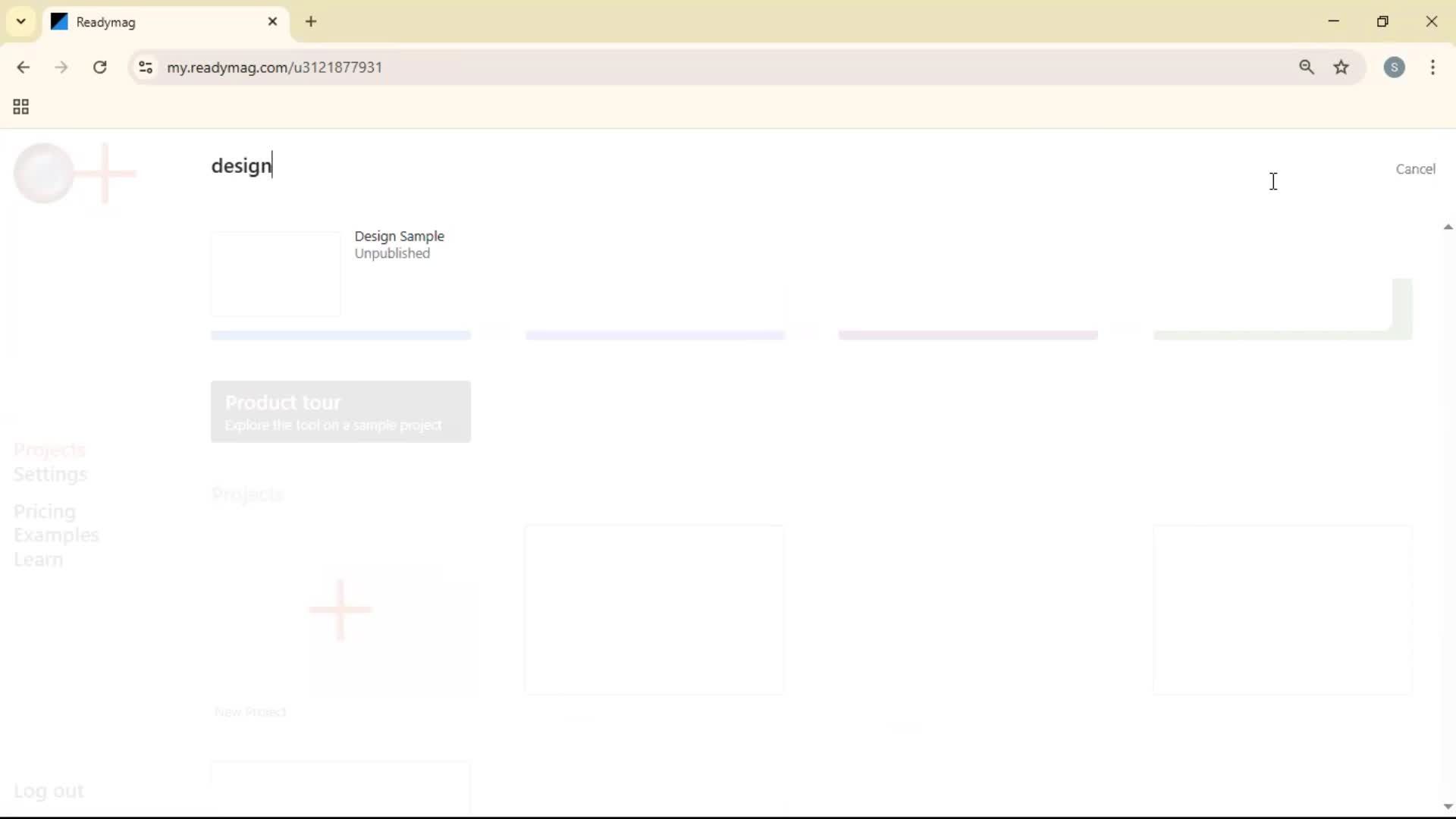Open a new browser tab with the plus icon
1456x819 pixels.
(x=311, y=22)
